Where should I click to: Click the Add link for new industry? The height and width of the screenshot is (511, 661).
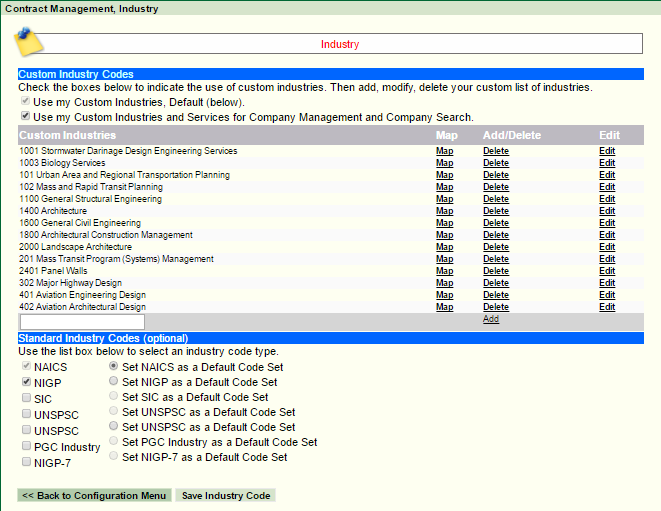(x=491, y=320)
